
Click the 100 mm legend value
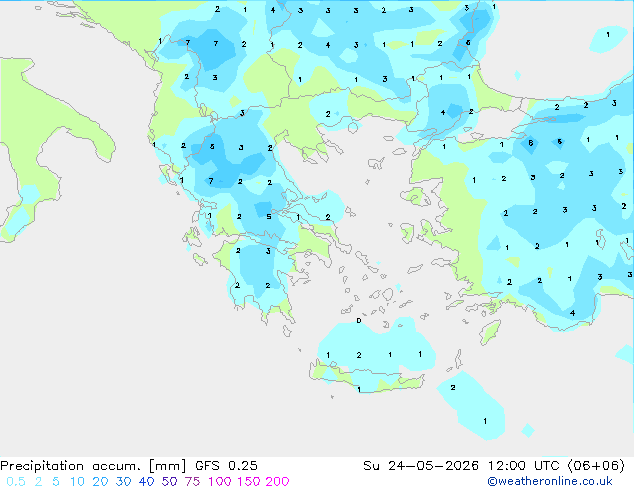click(x=220, y=482)
